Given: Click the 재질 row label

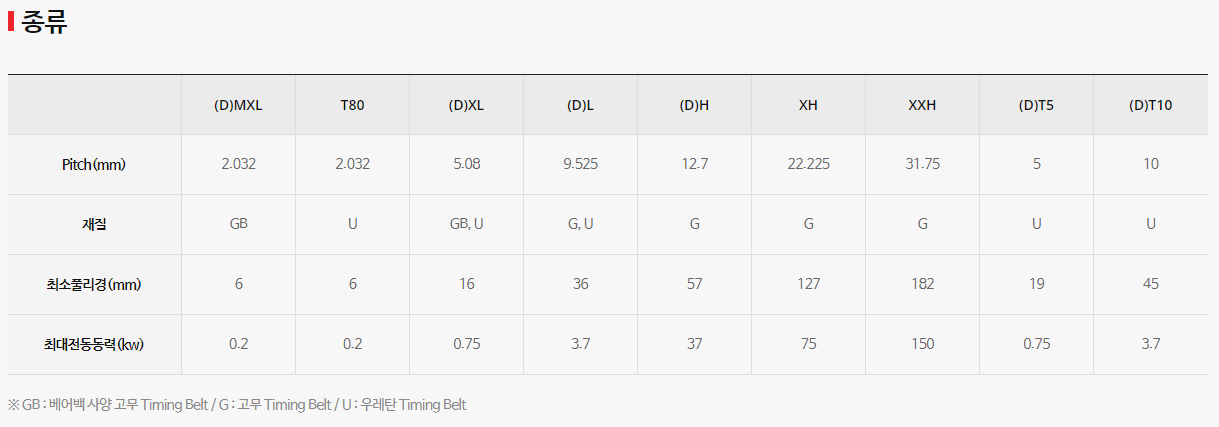Looking at the screenshot, I should 94,225.
